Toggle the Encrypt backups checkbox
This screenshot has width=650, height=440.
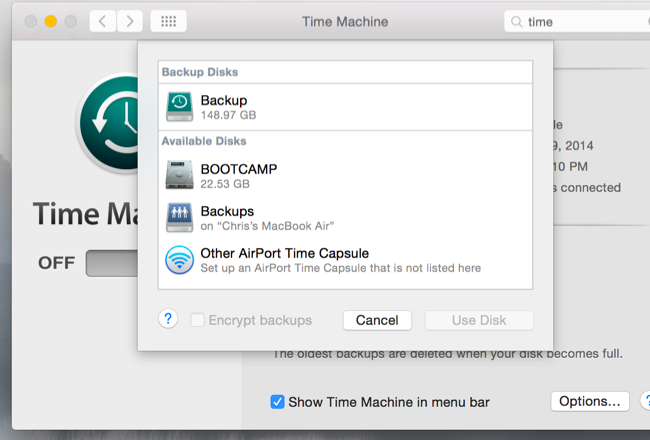point(197,320)
